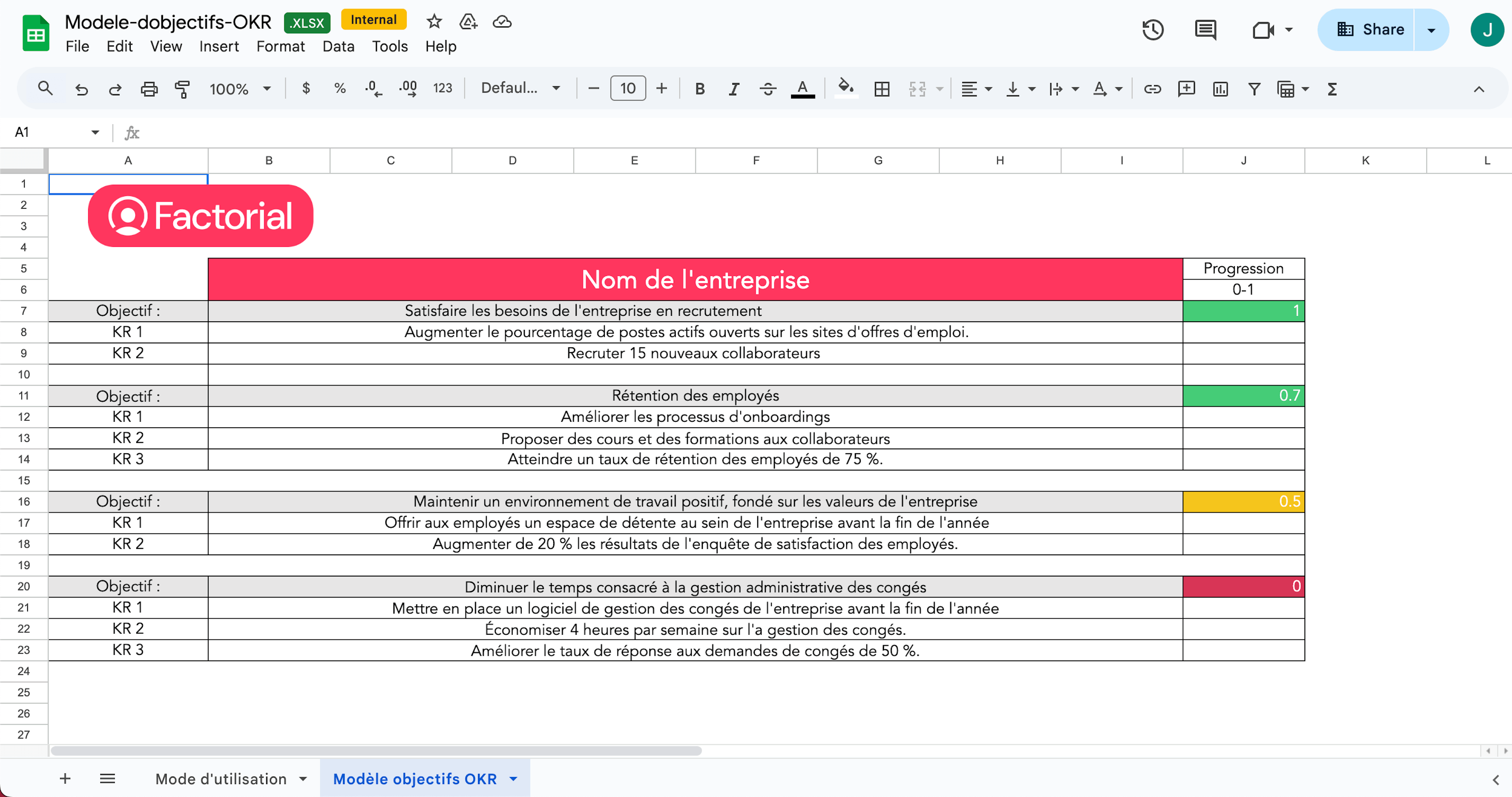The image size is (1512, 797).
Task: Click the merge cells icon
Action: coord(917,89)
